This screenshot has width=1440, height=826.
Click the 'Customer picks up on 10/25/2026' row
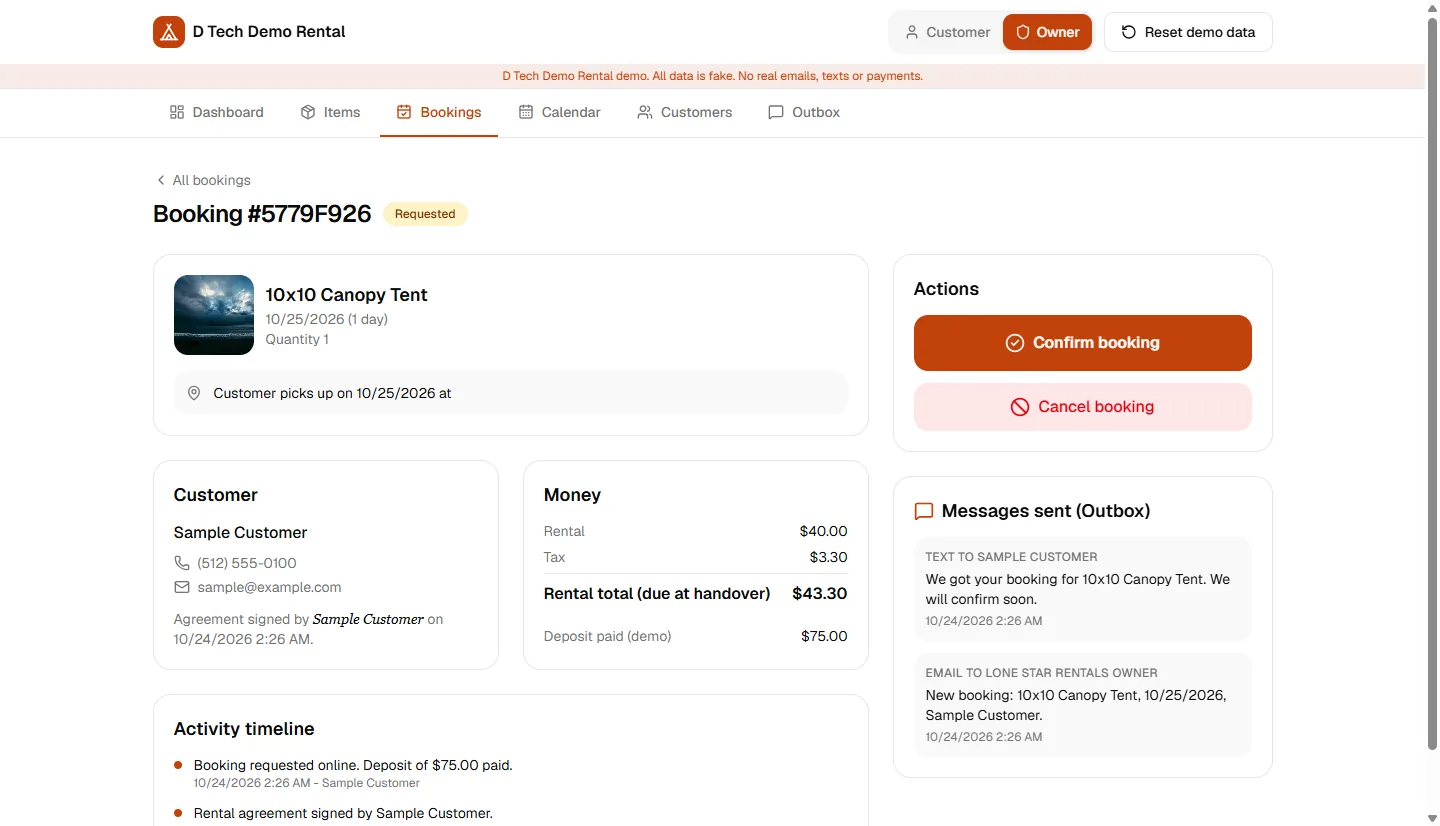pos(511,393)
